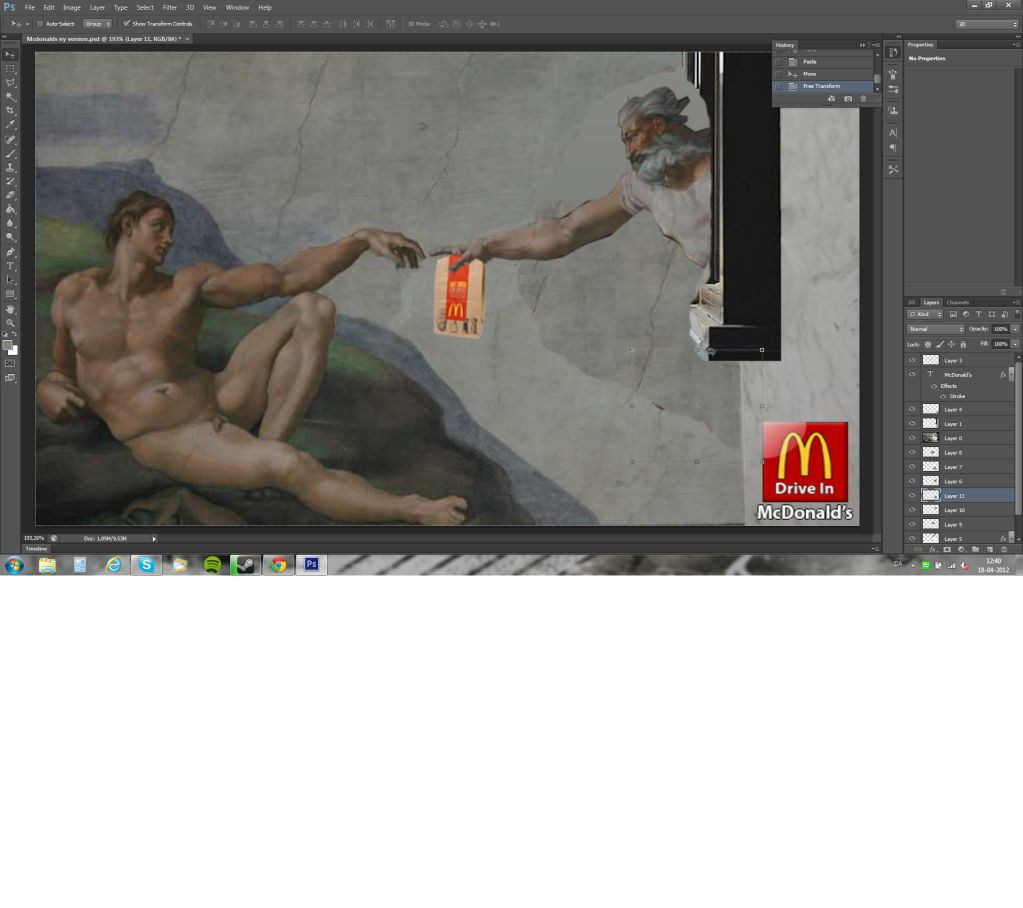Open the Layer menu
Image resolution: width=1023 pixels, height=908 pixels.
97,8
